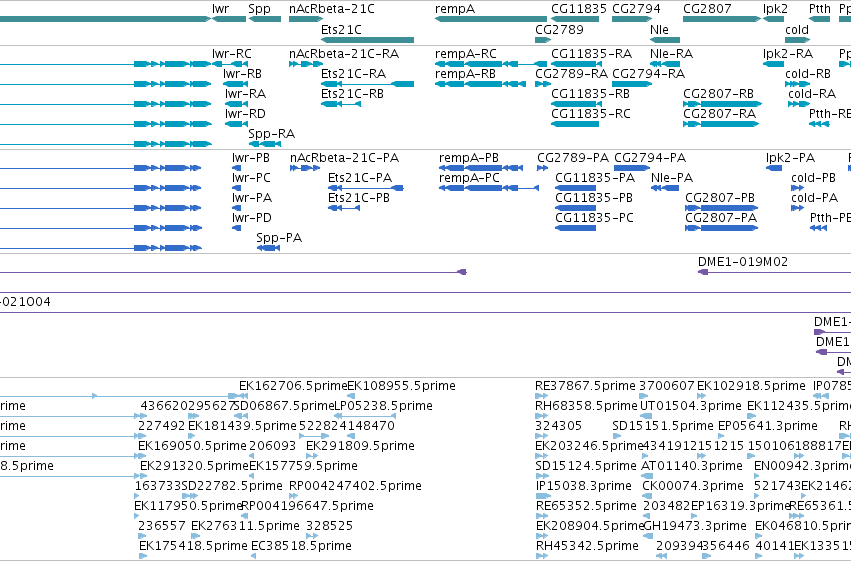The height and width of the screenshot is (561, 851).
Task: Open transcript rempA-RC
Action: coord(466,54)
